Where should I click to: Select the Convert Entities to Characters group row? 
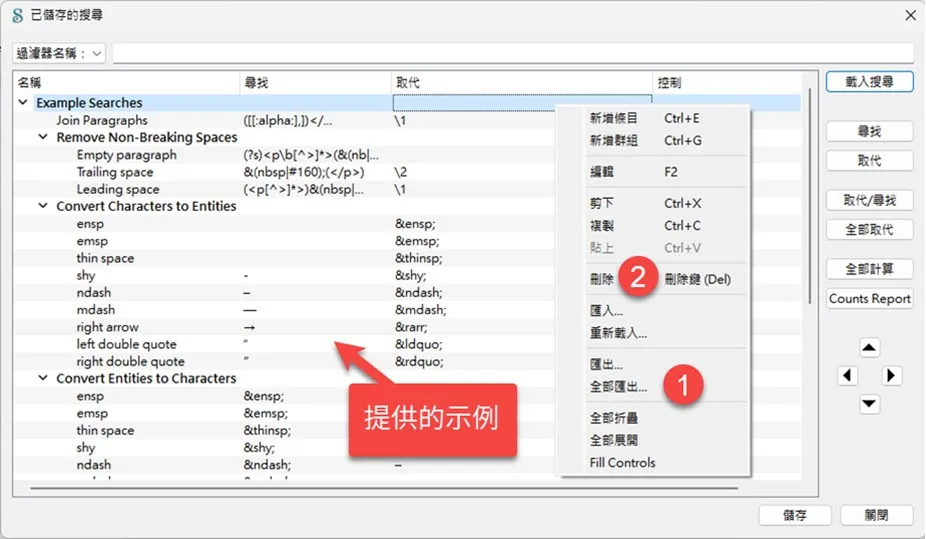click(x=146, y=378)
